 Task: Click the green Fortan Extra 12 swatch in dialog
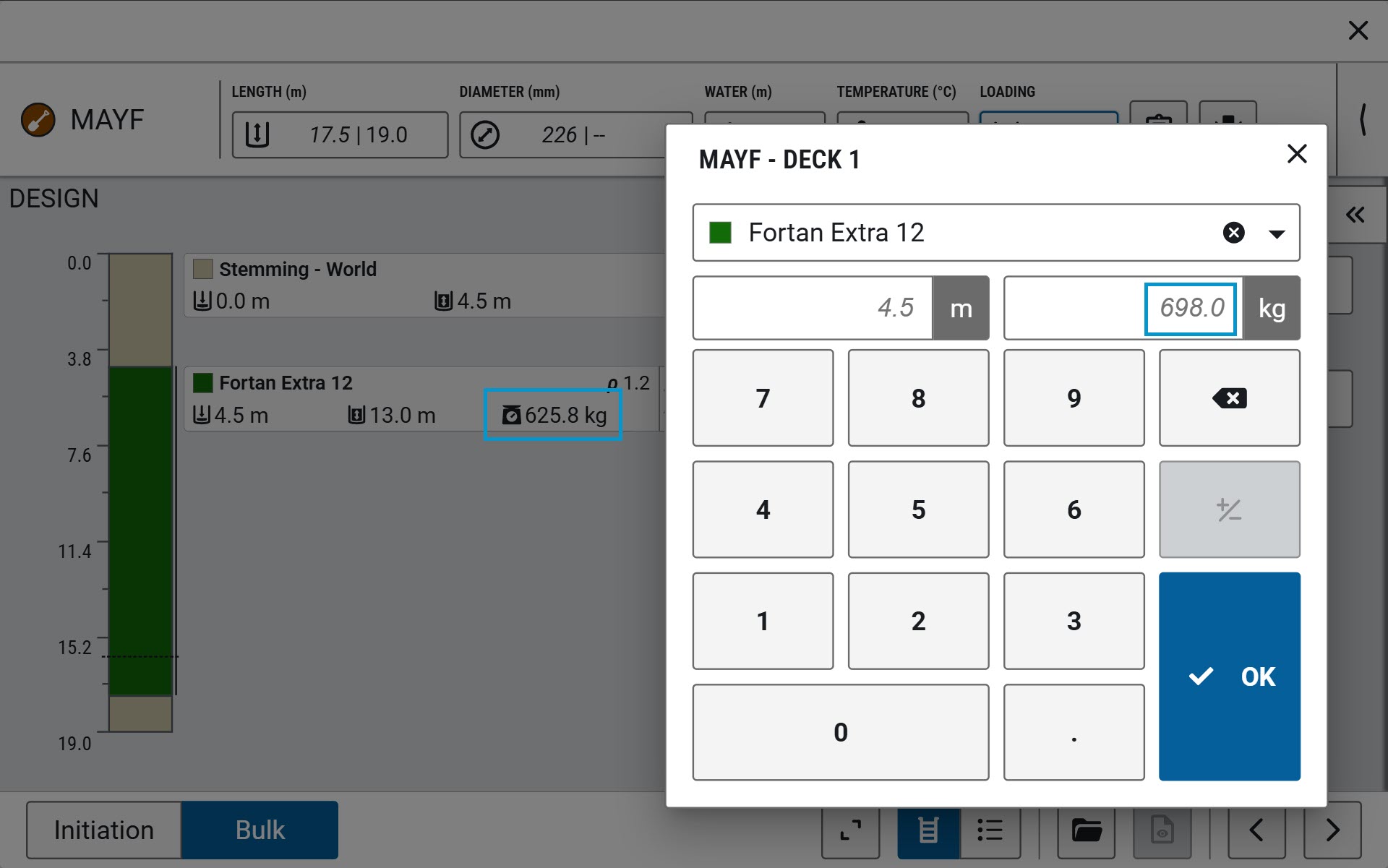[720, 233]
